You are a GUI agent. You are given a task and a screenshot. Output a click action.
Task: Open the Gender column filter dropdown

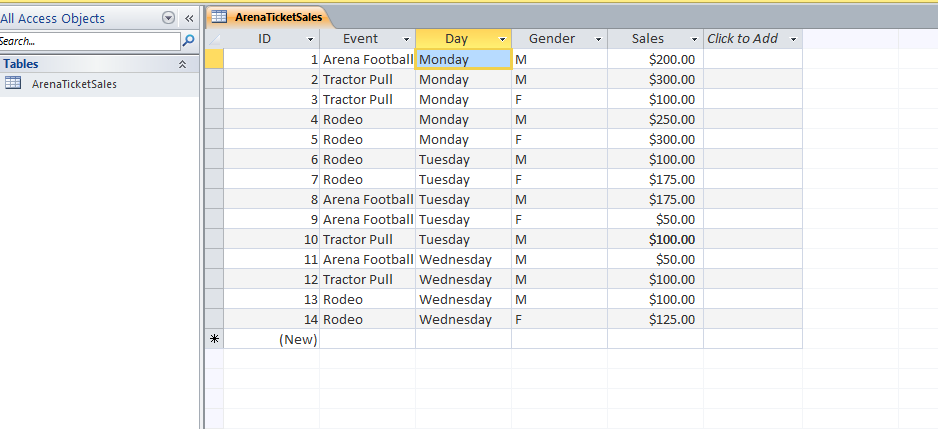(x=598, y=39)
